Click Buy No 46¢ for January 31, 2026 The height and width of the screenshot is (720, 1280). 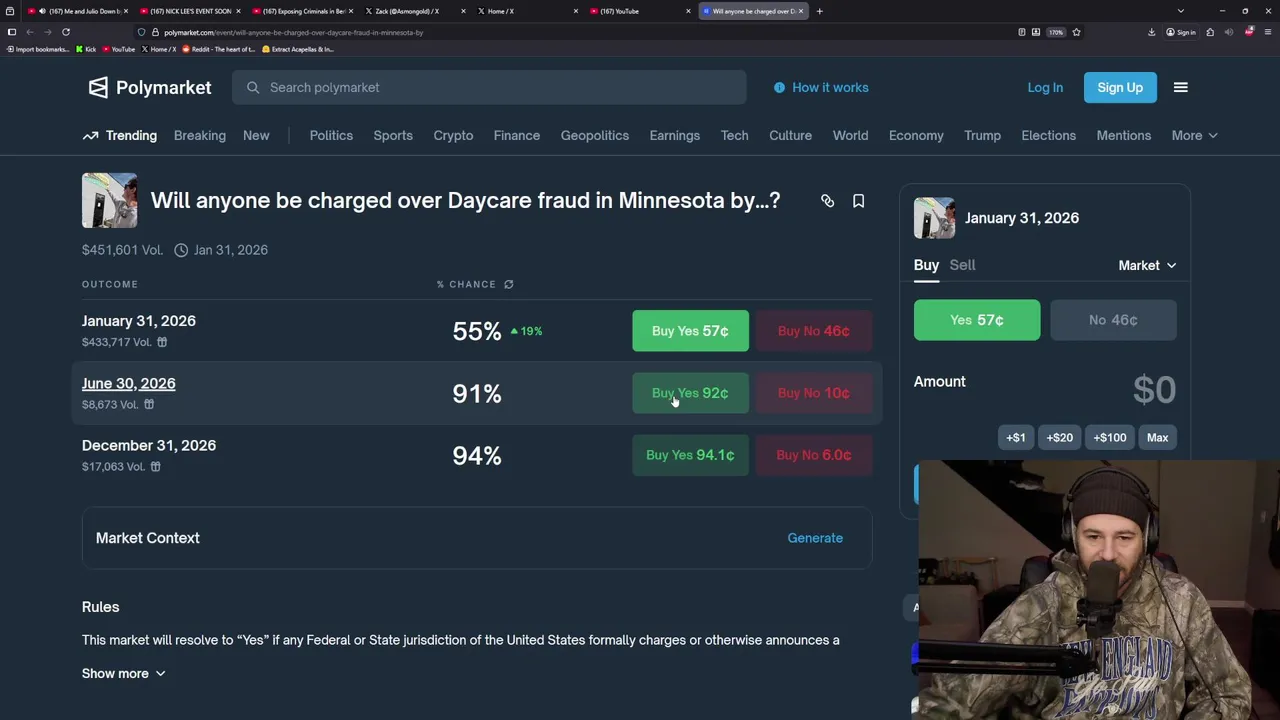[814, 331]
